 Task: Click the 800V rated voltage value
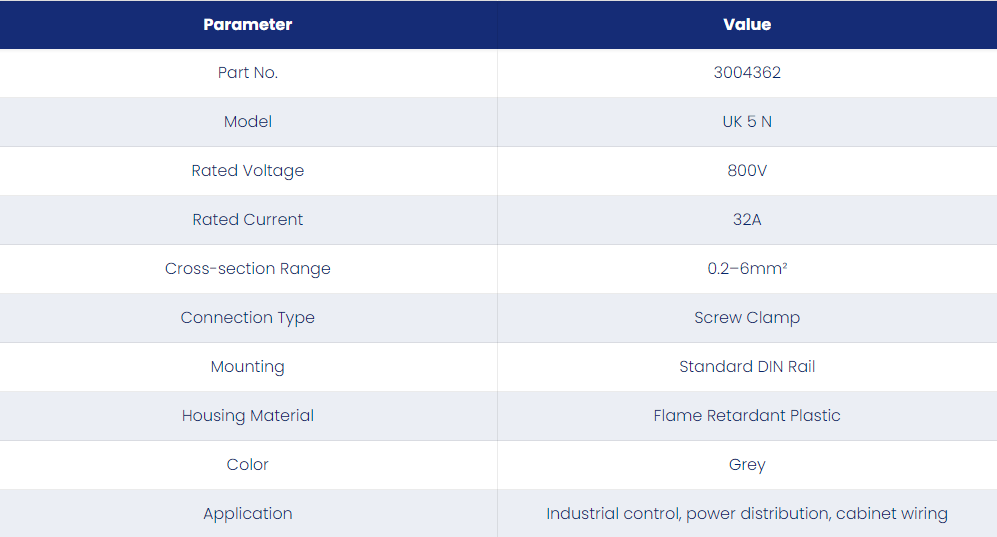tap(747, 170)
